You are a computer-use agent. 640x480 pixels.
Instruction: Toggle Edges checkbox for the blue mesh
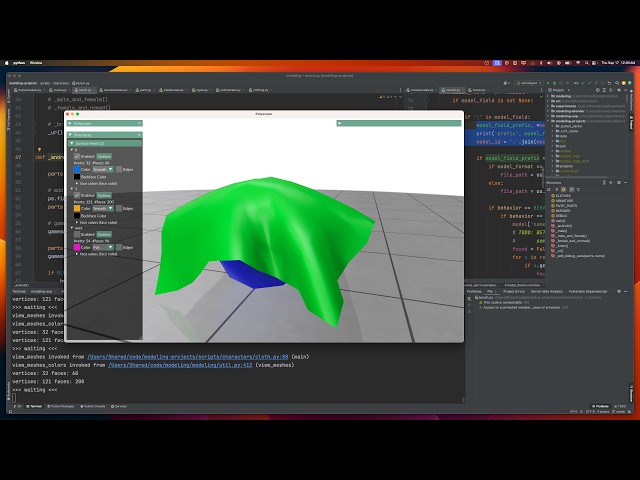[119, 169]
